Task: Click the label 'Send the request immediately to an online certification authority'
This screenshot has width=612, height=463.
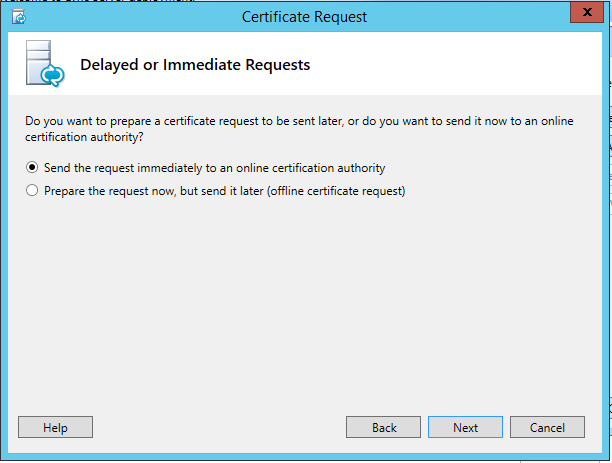Action: point(214,168)
